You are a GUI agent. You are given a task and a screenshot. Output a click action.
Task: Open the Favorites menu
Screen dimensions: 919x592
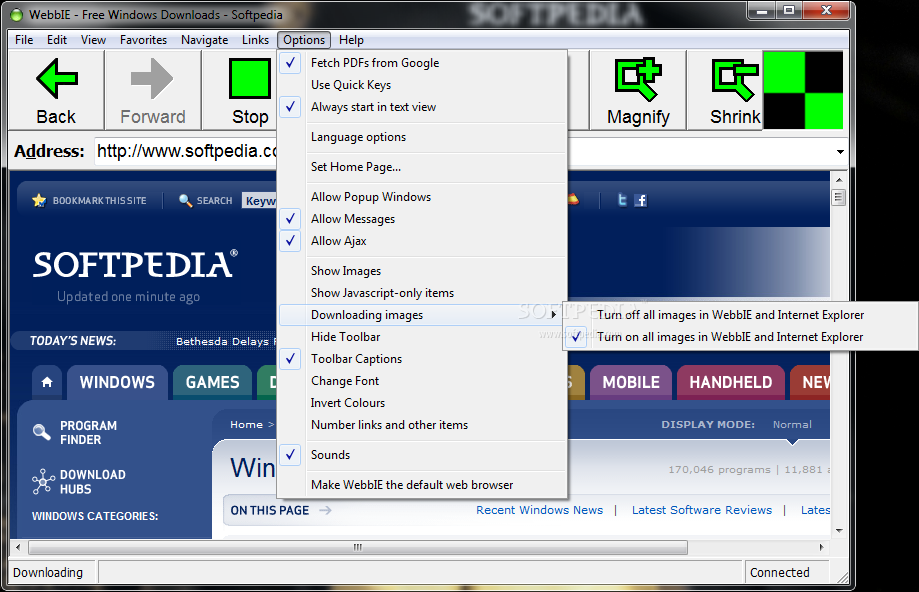point(144,40)
